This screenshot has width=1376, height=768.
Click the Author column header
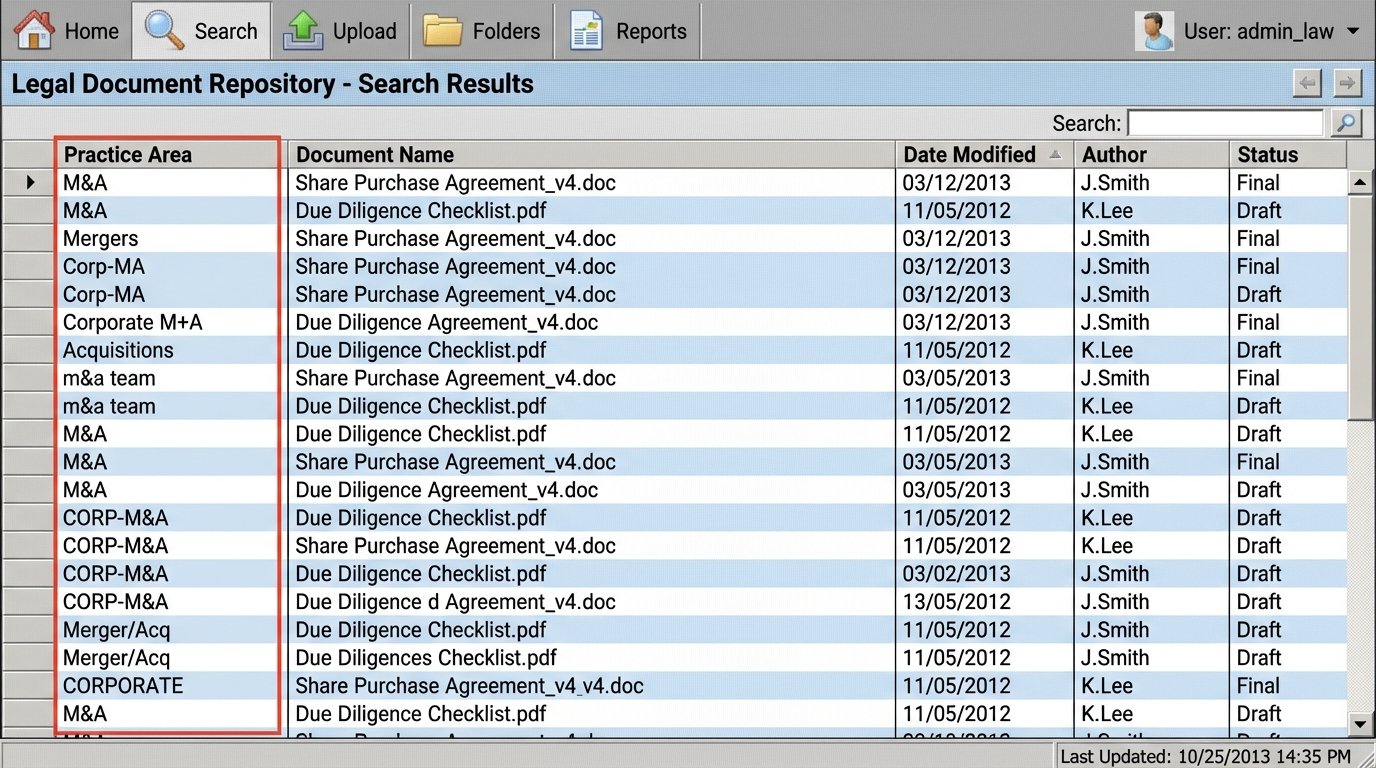coord(1113,155)
